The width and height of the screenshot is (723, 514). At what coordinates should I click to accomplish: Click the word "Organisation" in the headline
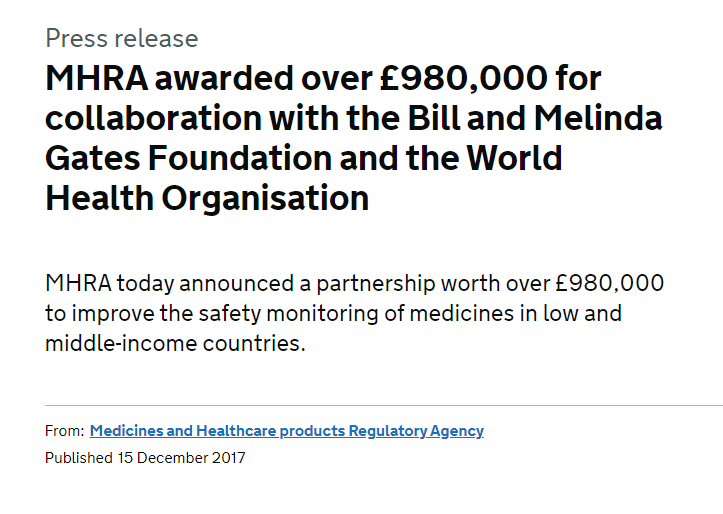tap(265, 199)
